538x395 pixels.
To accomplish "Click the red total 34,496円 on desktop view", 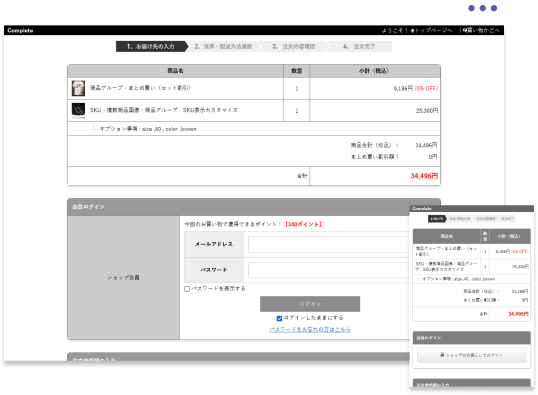I will click(424, 176).
